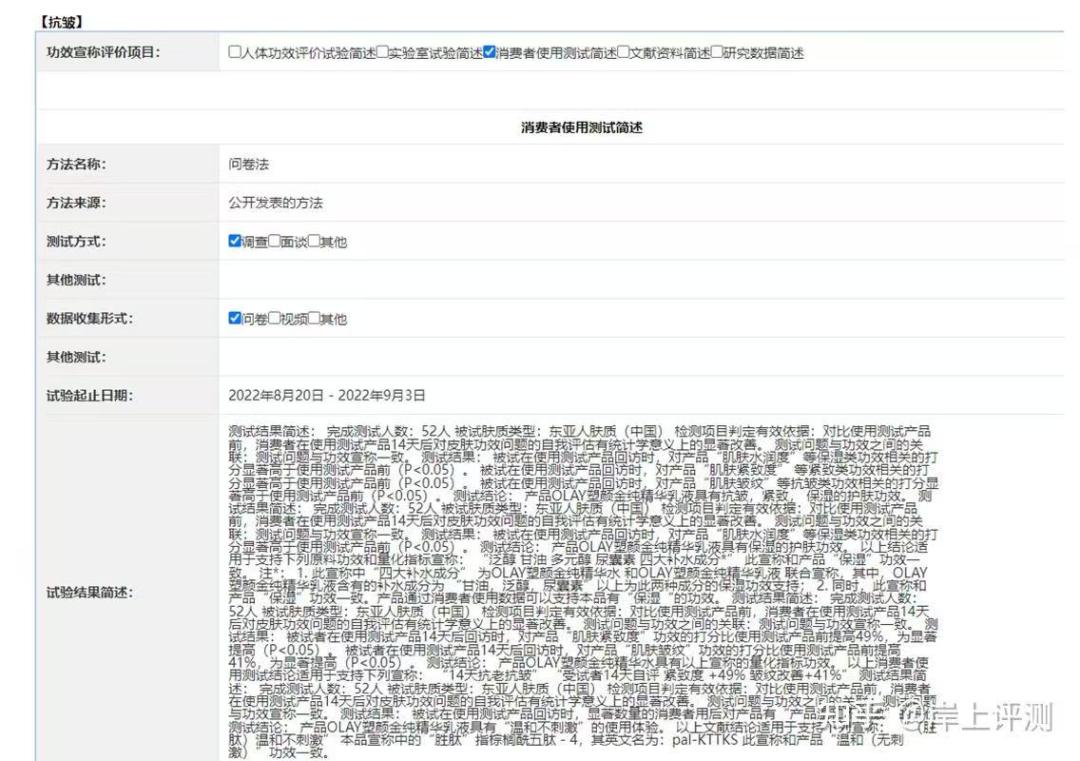This screenshot has width=1080, height=761.
Task: Click the 试验结果简述 label
Action: click(x=90, y=592)
